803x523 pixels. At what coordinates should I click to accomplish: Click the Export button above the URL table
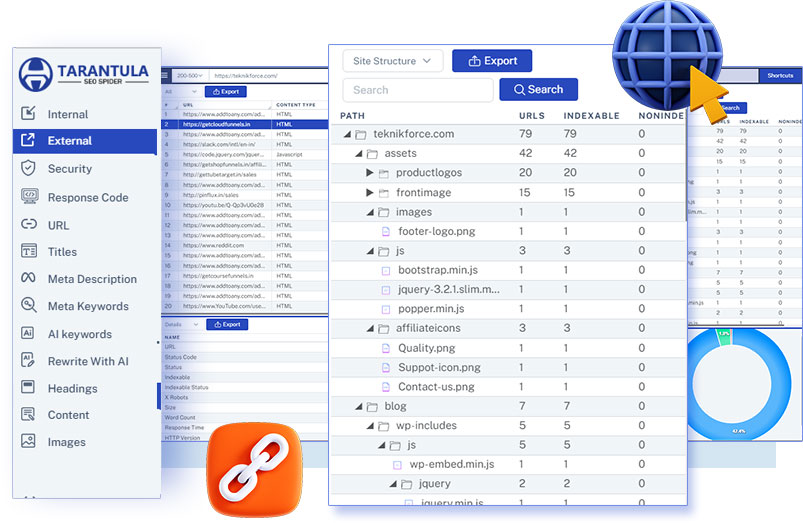point(226,92)
